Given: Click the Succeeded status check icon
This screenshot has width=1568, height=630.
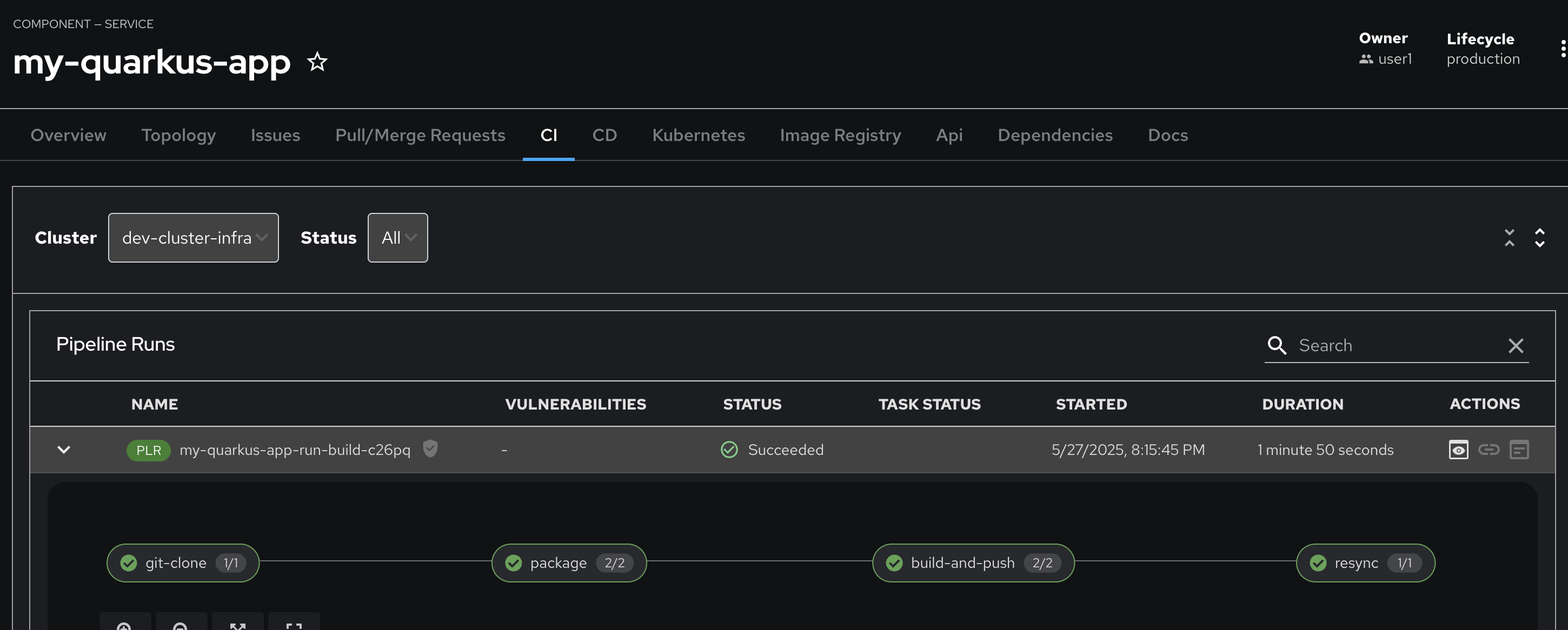Looking at the screenshot, I should point(729,450).
